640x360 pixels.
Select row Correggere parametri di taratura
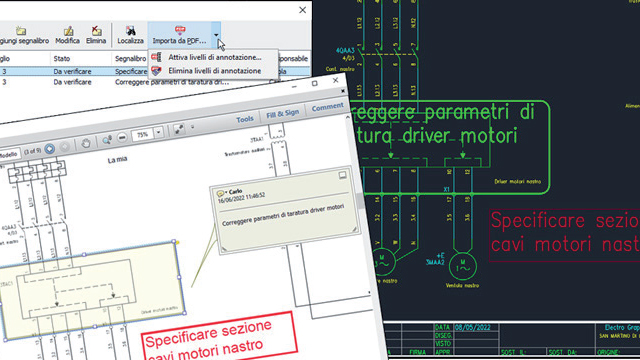(x=155, y=82)
